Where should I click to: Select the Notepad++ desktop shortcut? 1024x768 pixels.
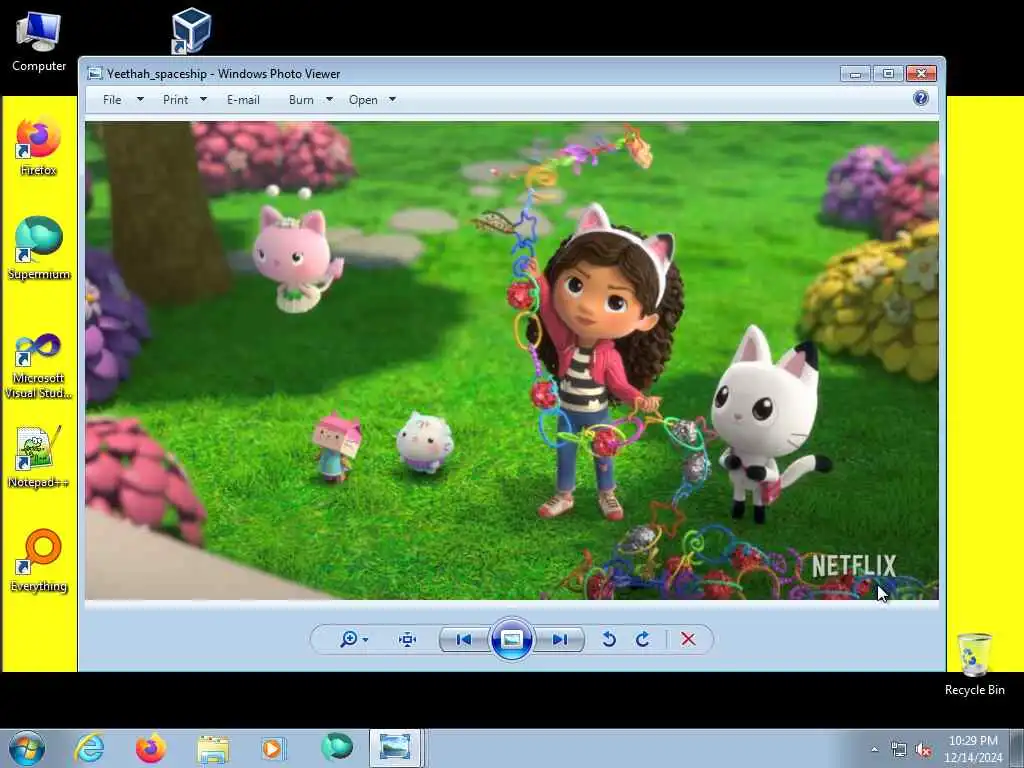pos(39,457)
